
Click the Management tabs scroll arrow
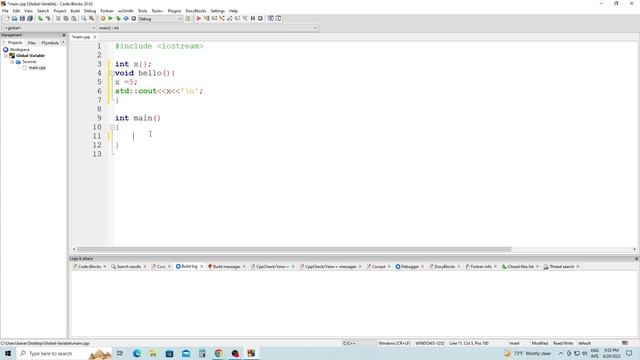[x=63, y=42]
